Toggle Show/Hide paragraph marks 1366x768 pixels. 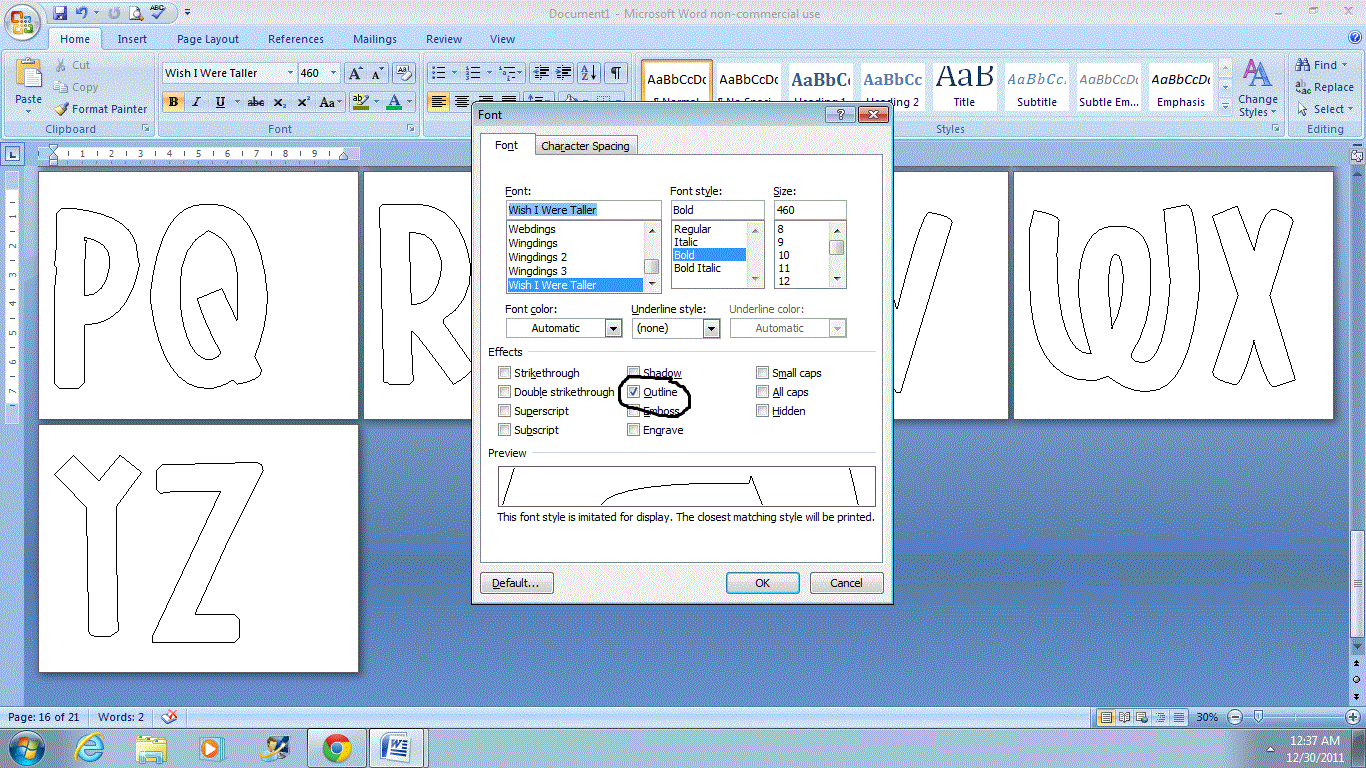click(616, 73)
